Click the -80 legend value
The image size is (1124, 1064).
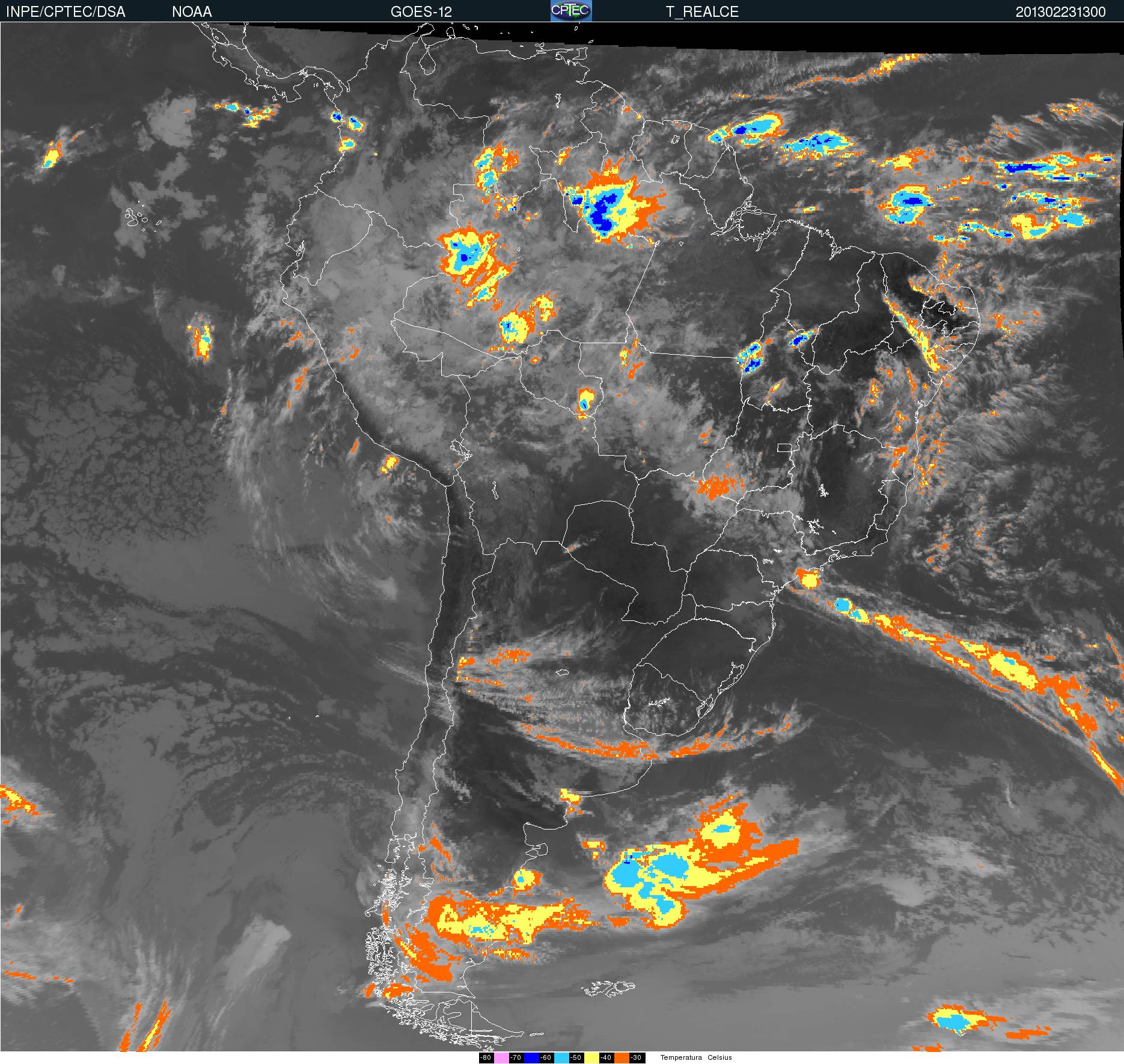pos(486,1057)
